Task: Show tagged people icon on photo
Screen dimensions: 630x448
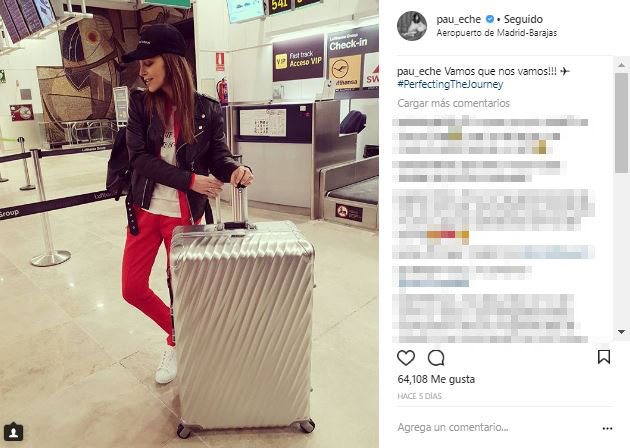Action: (13, 432)
